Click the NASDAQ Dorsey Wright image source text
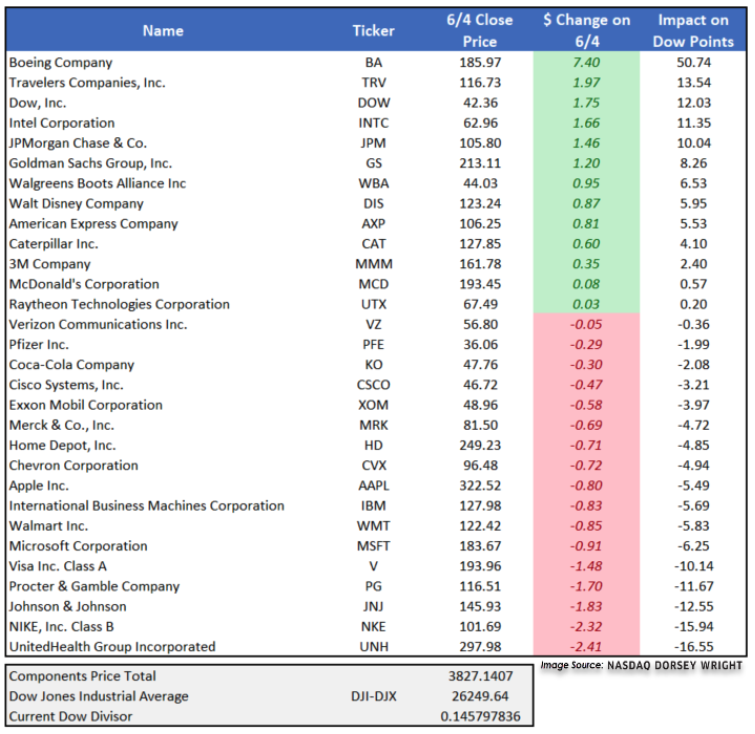The height and width of the screenshot is (734, 755). point(641,665)
